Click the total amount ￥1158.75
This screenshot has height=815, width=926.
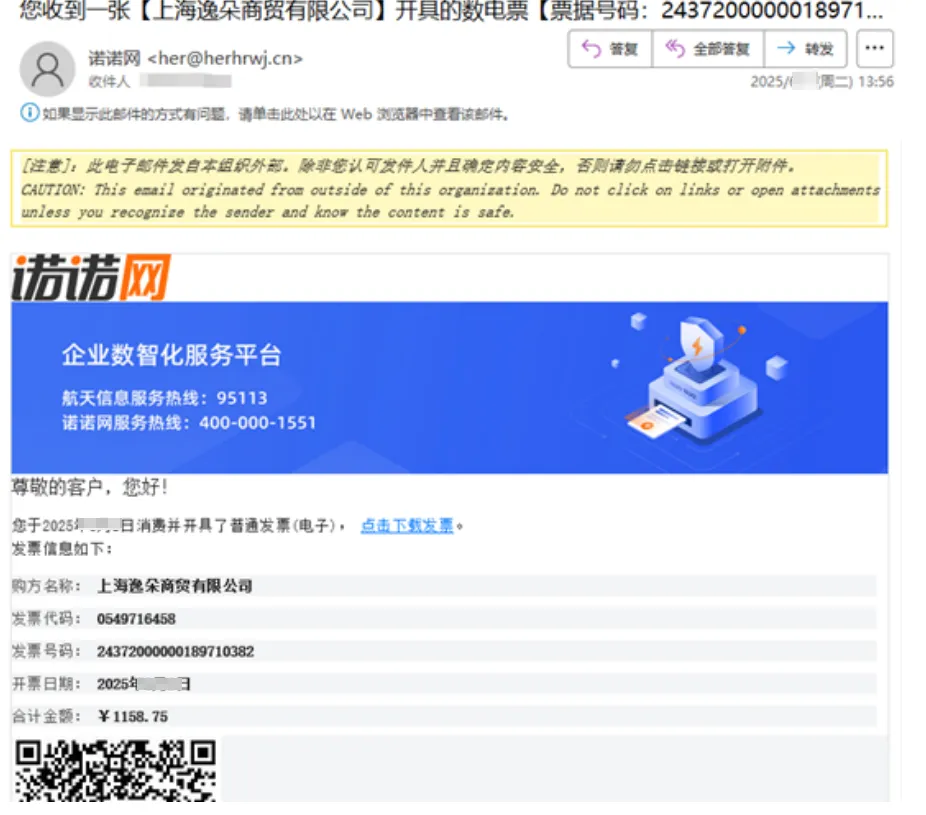tap(133, 717)
